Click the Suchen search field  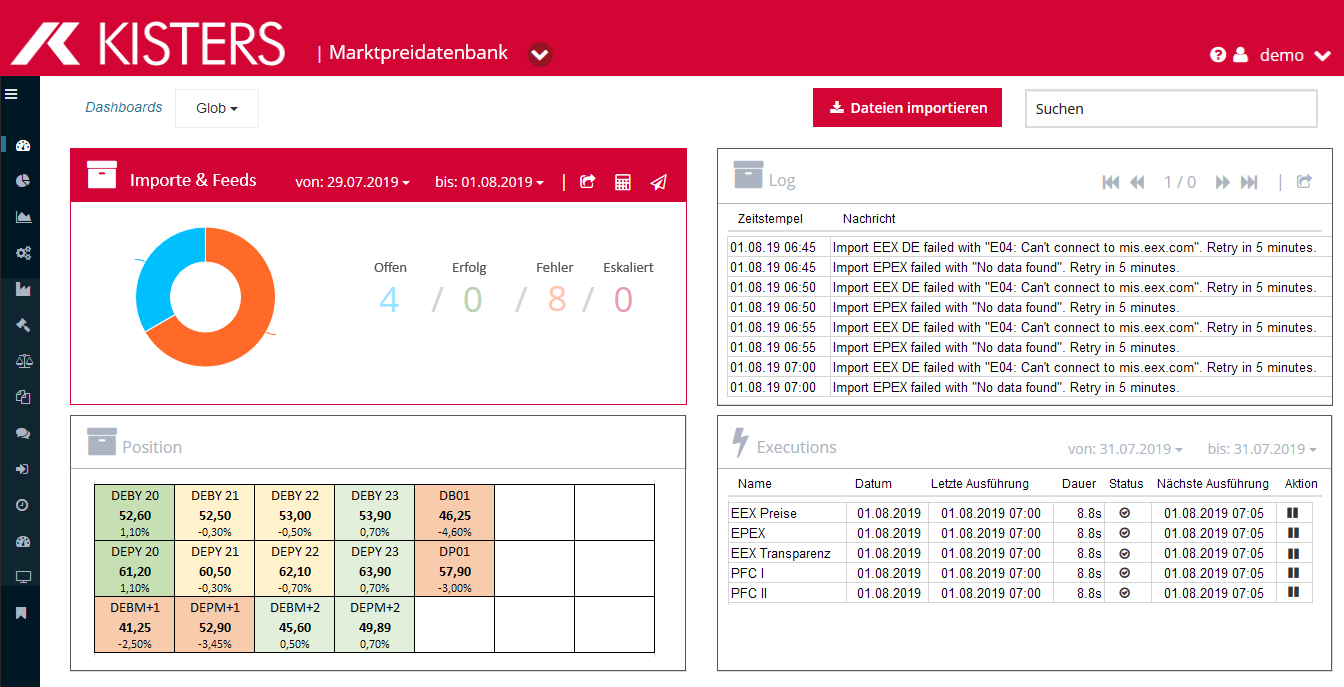point(1170,109)
